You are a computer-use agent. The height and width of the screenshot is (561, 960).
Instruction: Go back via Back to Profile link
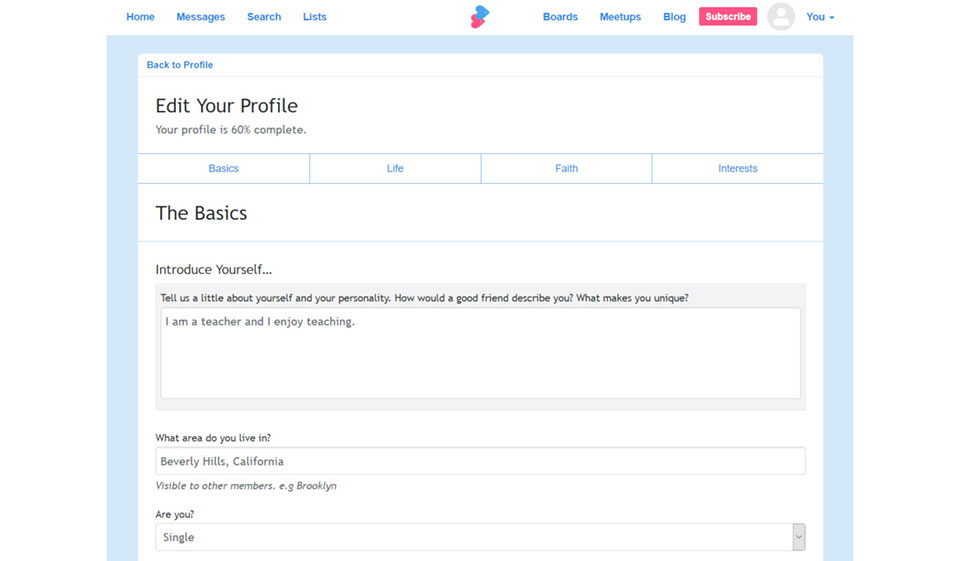pyautogui.click(x=180, y=65)
